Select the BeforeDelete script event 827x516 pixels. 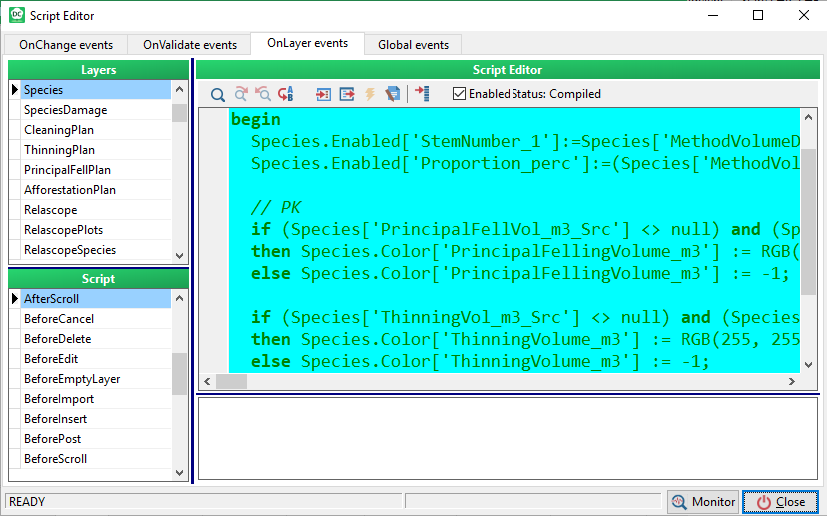[x=56, y=339]
